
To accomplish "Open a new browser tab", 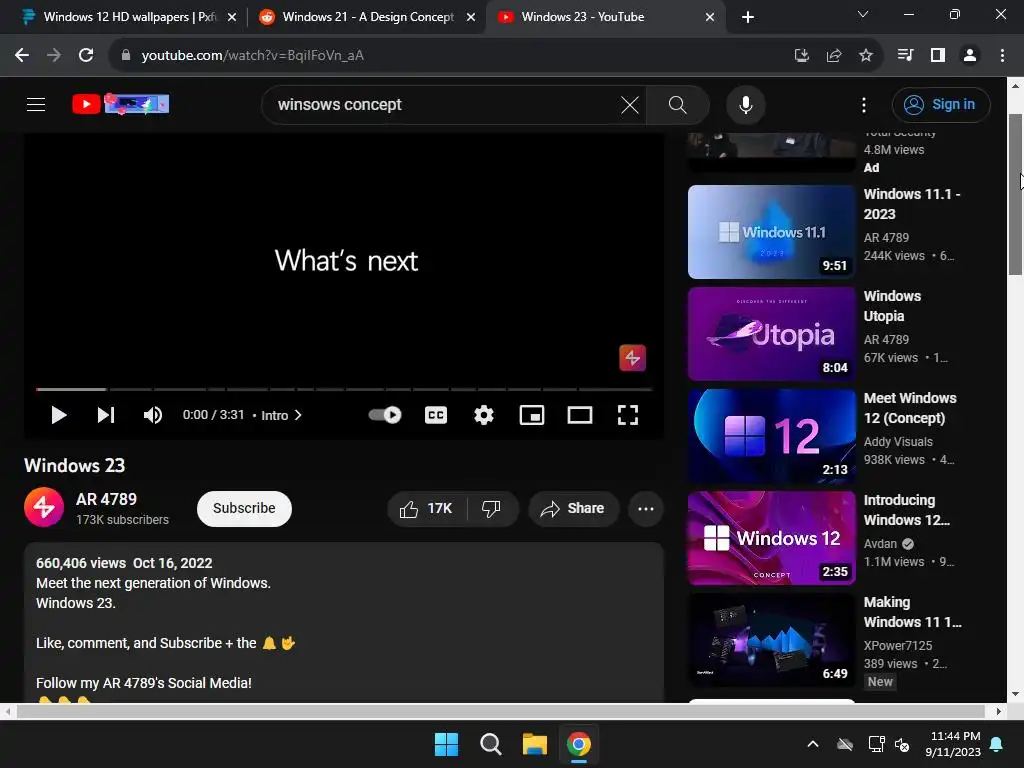I will (x=748, y=17).
